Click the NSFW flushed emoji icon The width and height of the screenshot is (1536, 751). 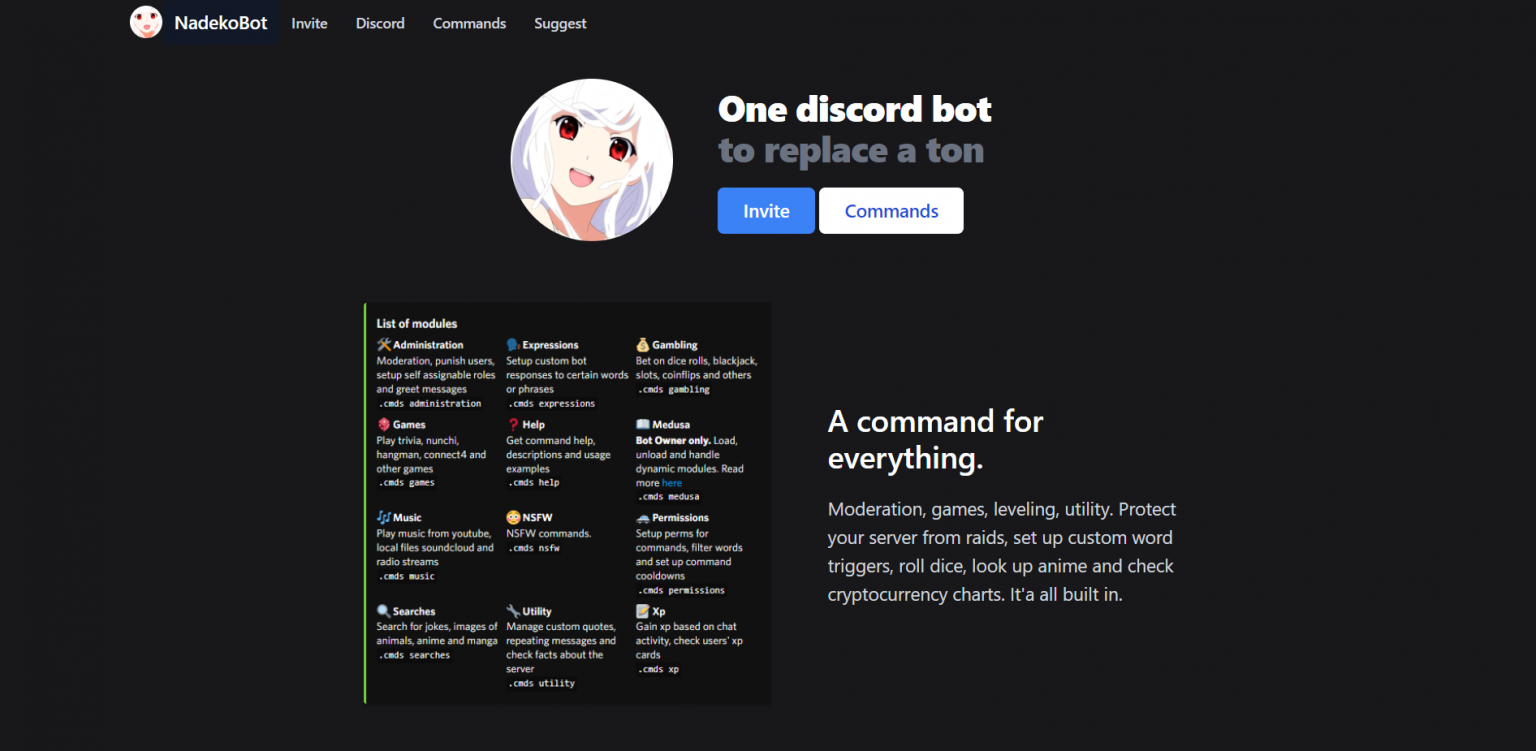[511, 517]
